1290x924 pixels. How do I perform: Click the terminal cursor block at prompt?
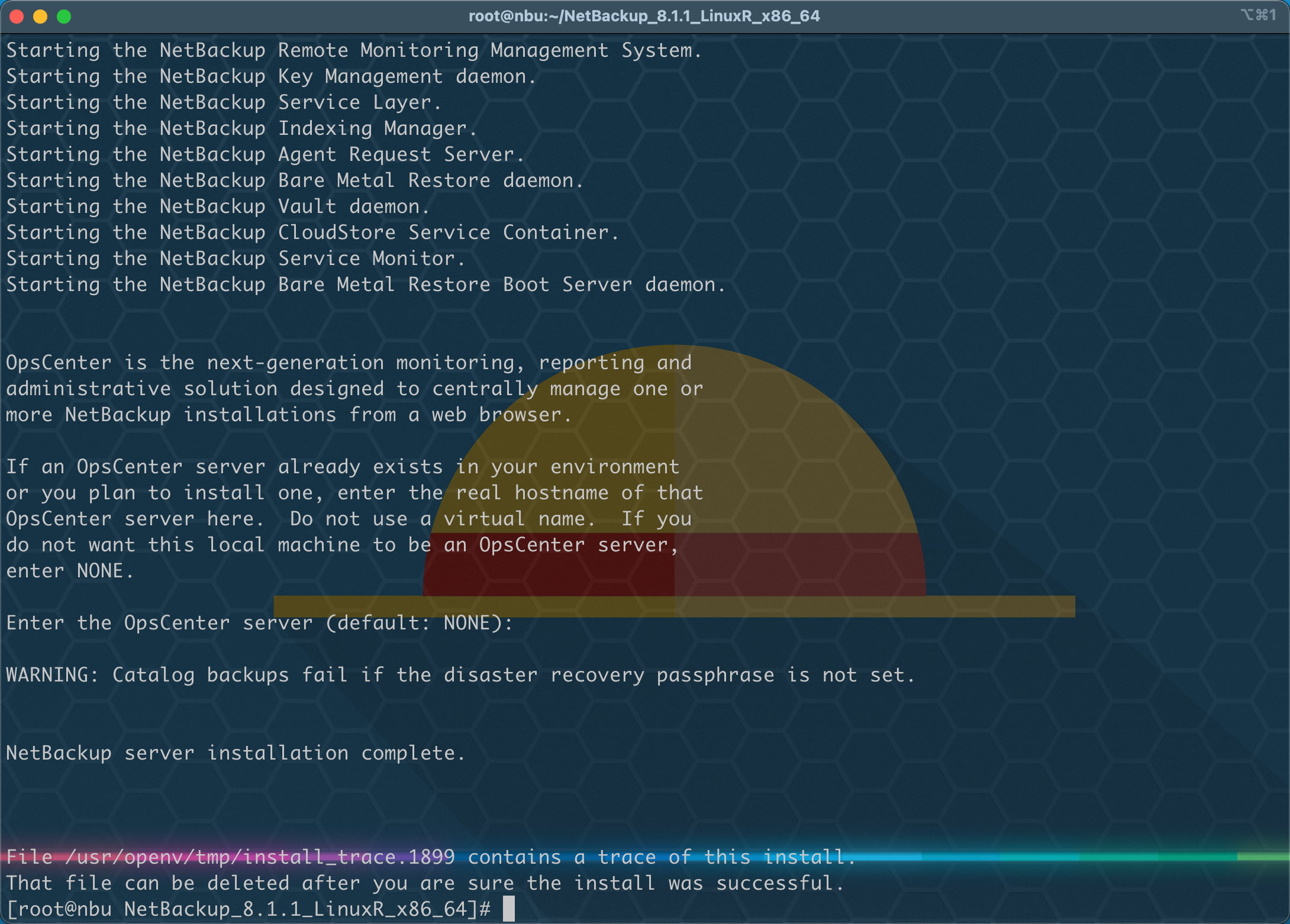coord(509,909)
